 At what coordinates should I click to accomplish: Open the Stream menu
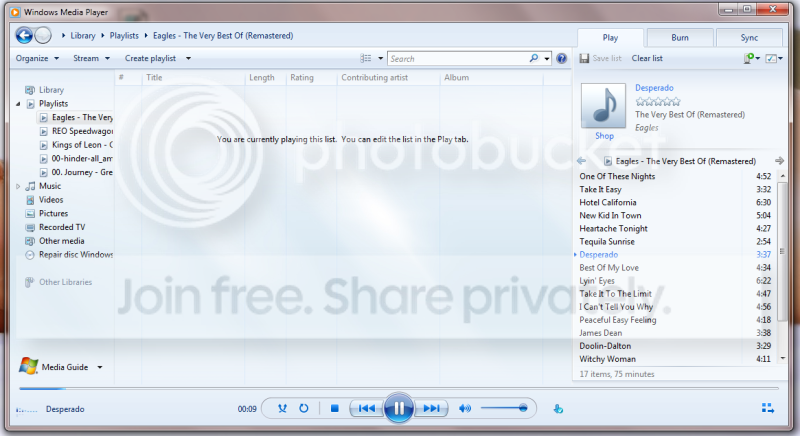pos(91,59)
